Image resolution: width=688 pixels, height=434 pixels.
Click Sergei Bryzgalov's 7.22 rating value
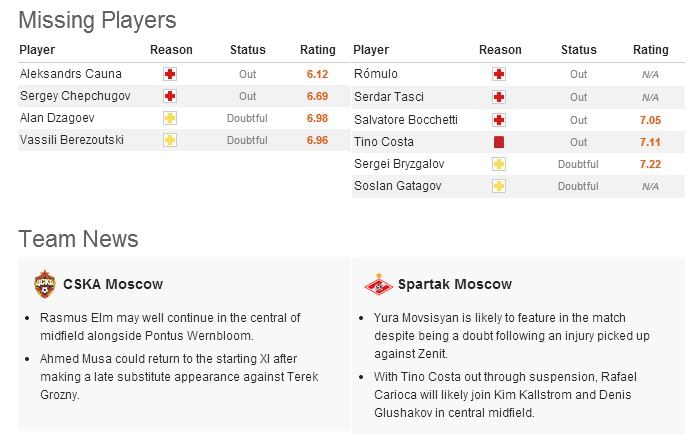(x=650, y=164)
